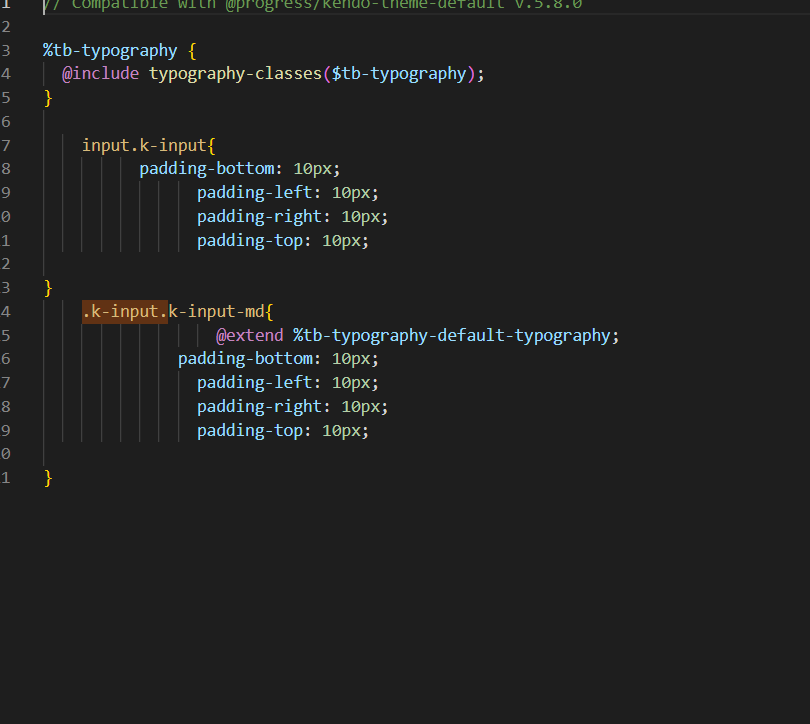Click the @extend keyword

coord(249,335)
